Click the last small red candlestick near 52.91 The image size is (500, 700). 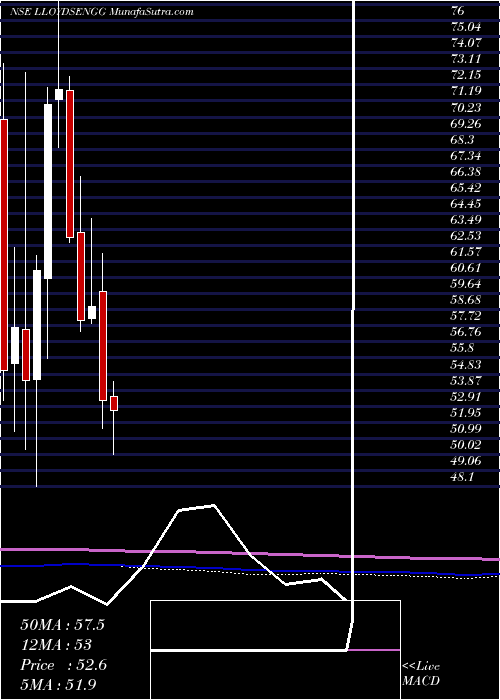pos(114,404)
